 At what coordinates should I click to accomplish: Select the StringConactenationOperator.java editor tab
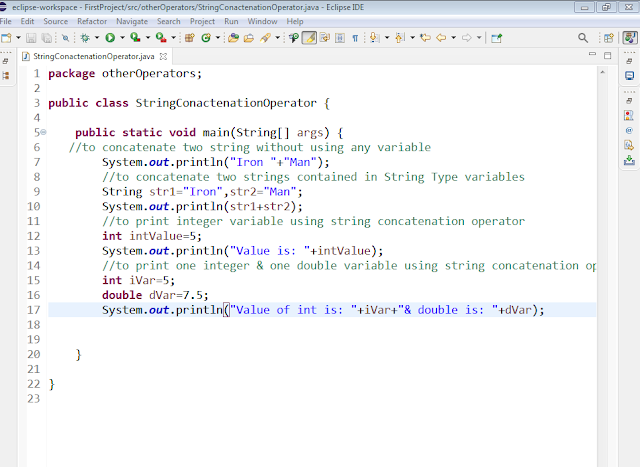click(x=93, y=56)
